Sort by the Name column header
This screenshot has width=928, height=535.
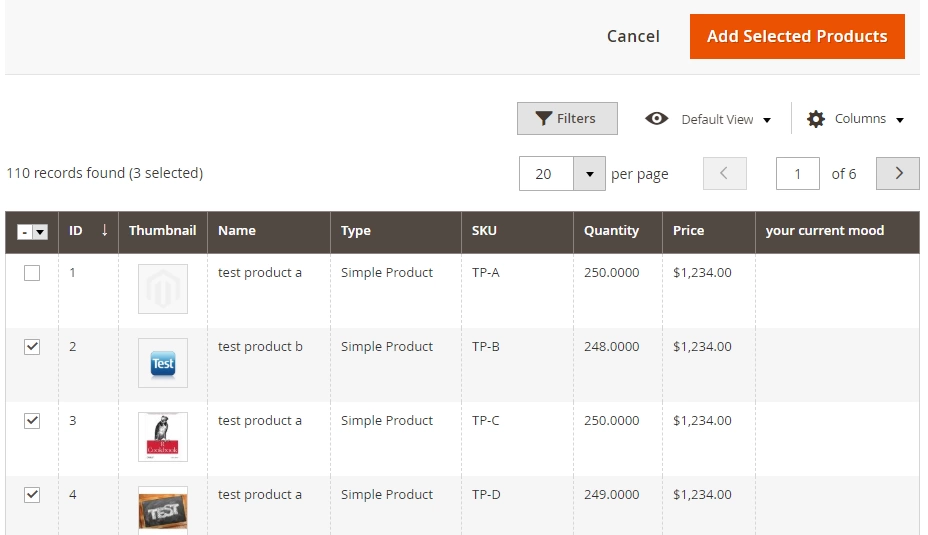(269, 231)
